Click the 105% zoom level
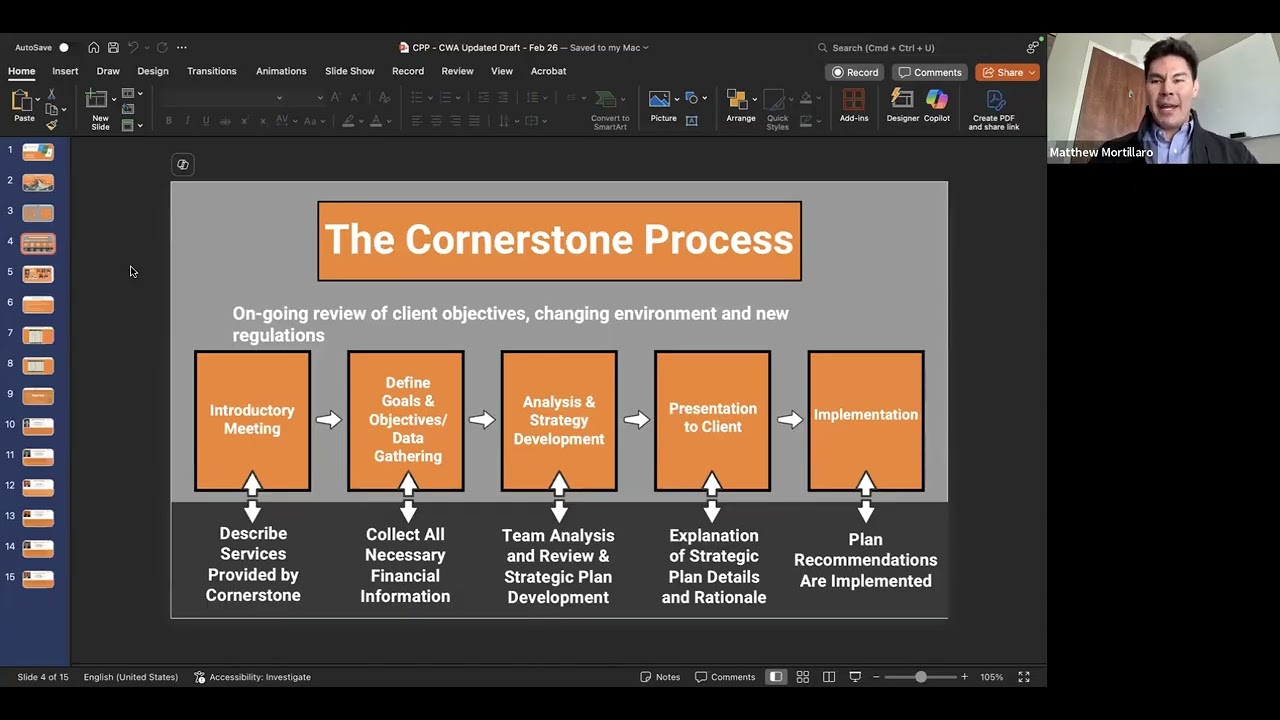 pos(991,677)
